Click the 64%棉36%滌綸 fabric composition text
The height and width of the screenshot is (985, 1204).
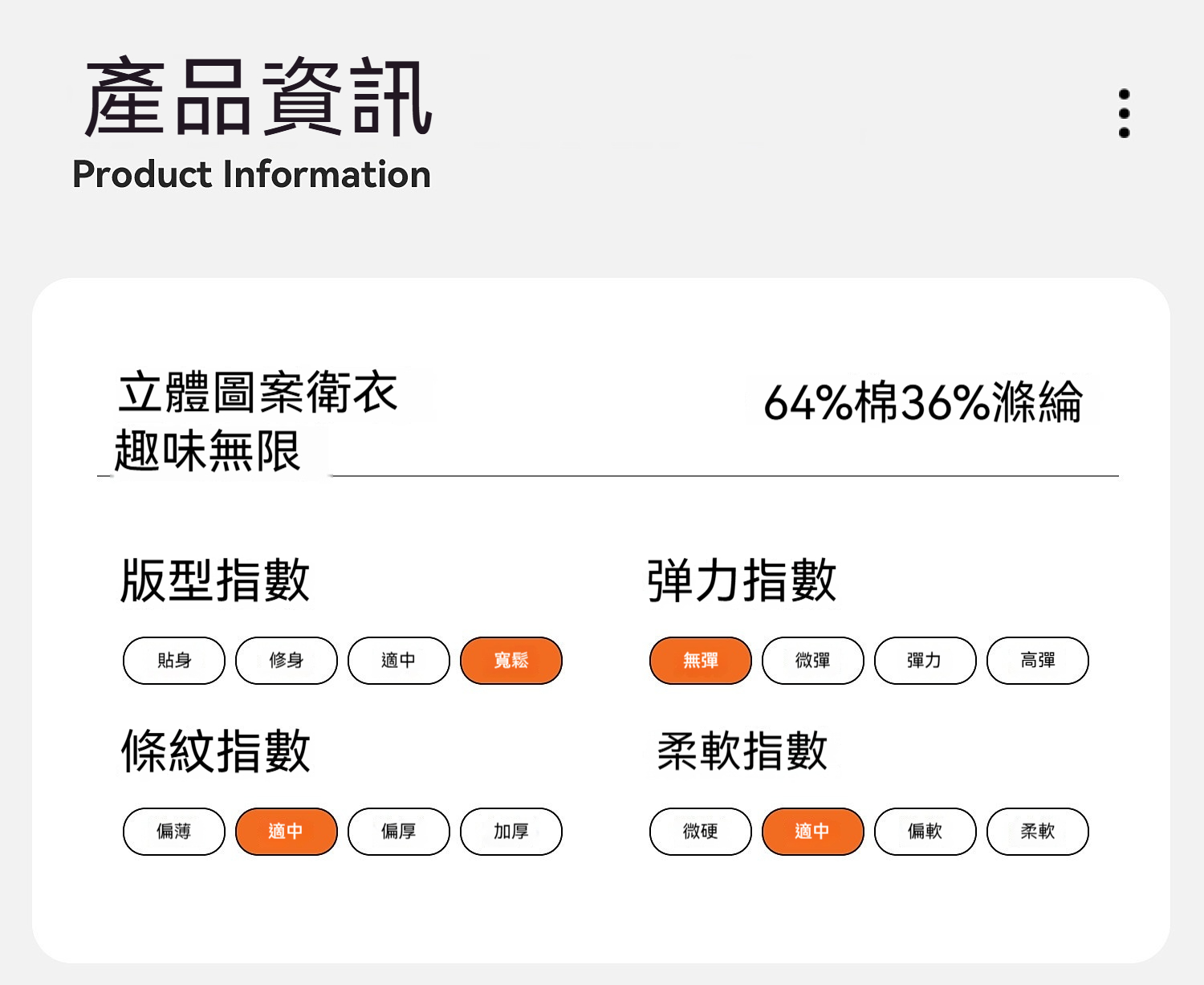point(923,401)
